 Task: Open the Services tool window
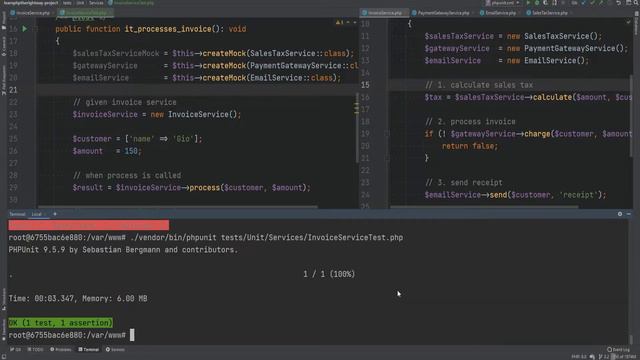point(116,349)
